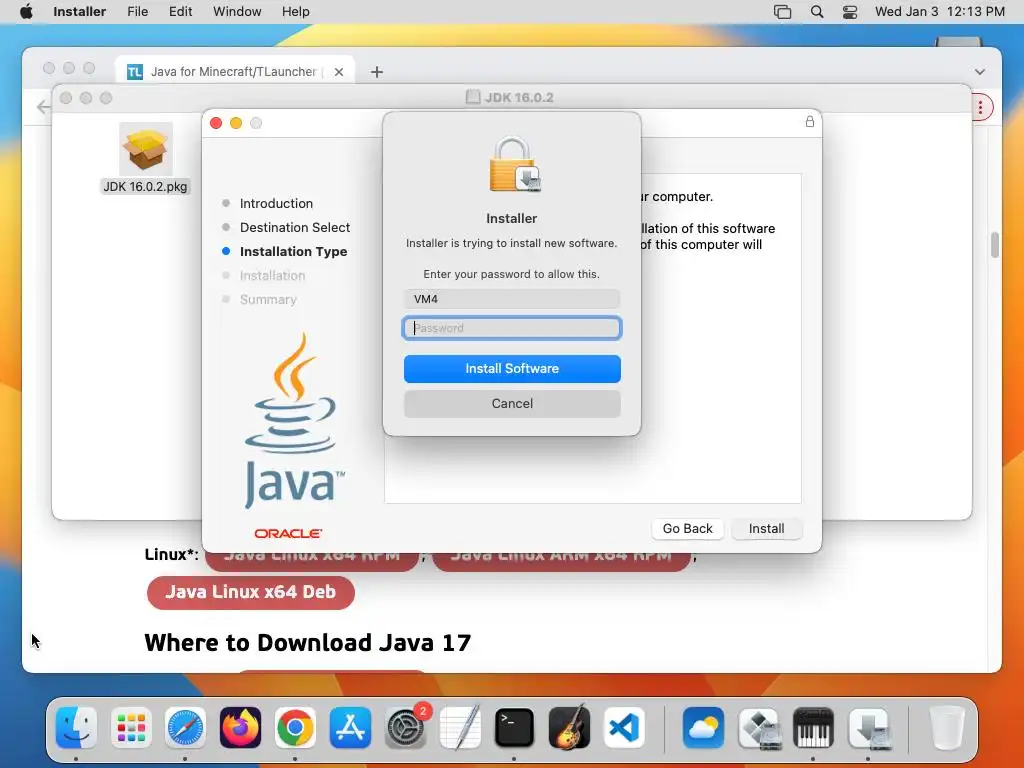The width and height of the screenshot is (1024, 768).
Task: Click the Stage Manager icon in the menu bar
Action: click(x=782, y=12)
